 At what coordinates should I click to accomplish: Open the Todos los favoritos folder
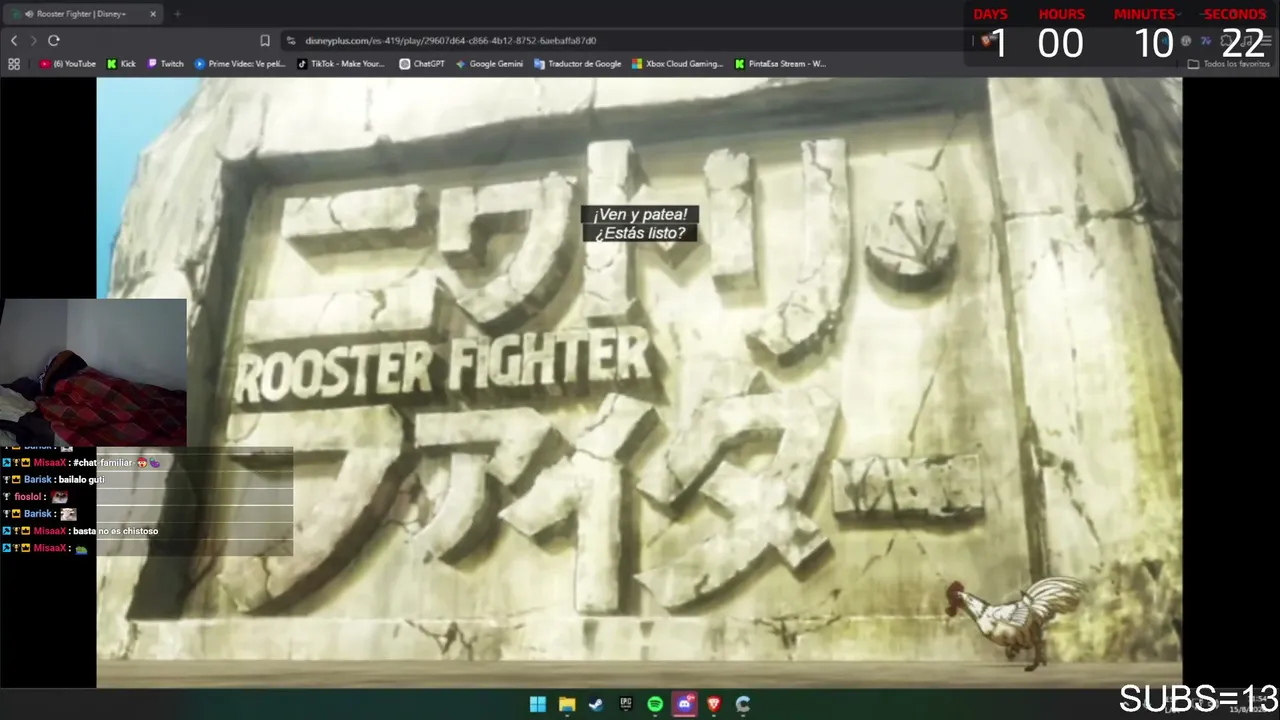pyautogui.click(x=1228, y=64)
